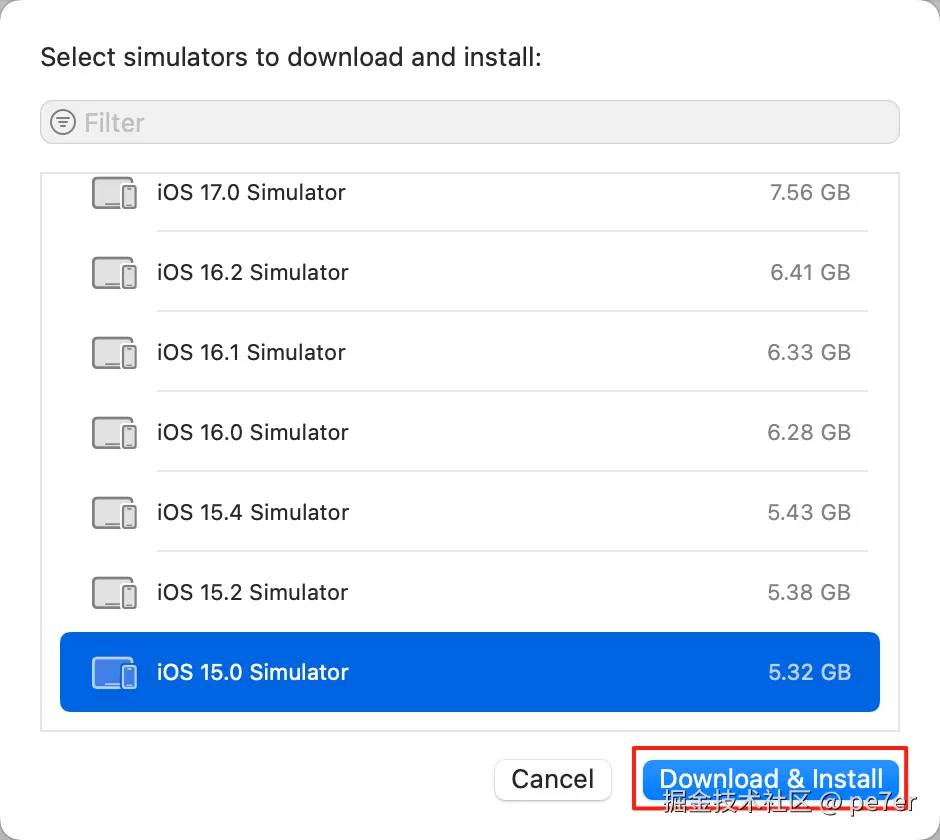Click the iOS 16.1 Simulator device icon
Image resolution: width=940 pixels, height=840 pixels.
click(x=115, y=353)
